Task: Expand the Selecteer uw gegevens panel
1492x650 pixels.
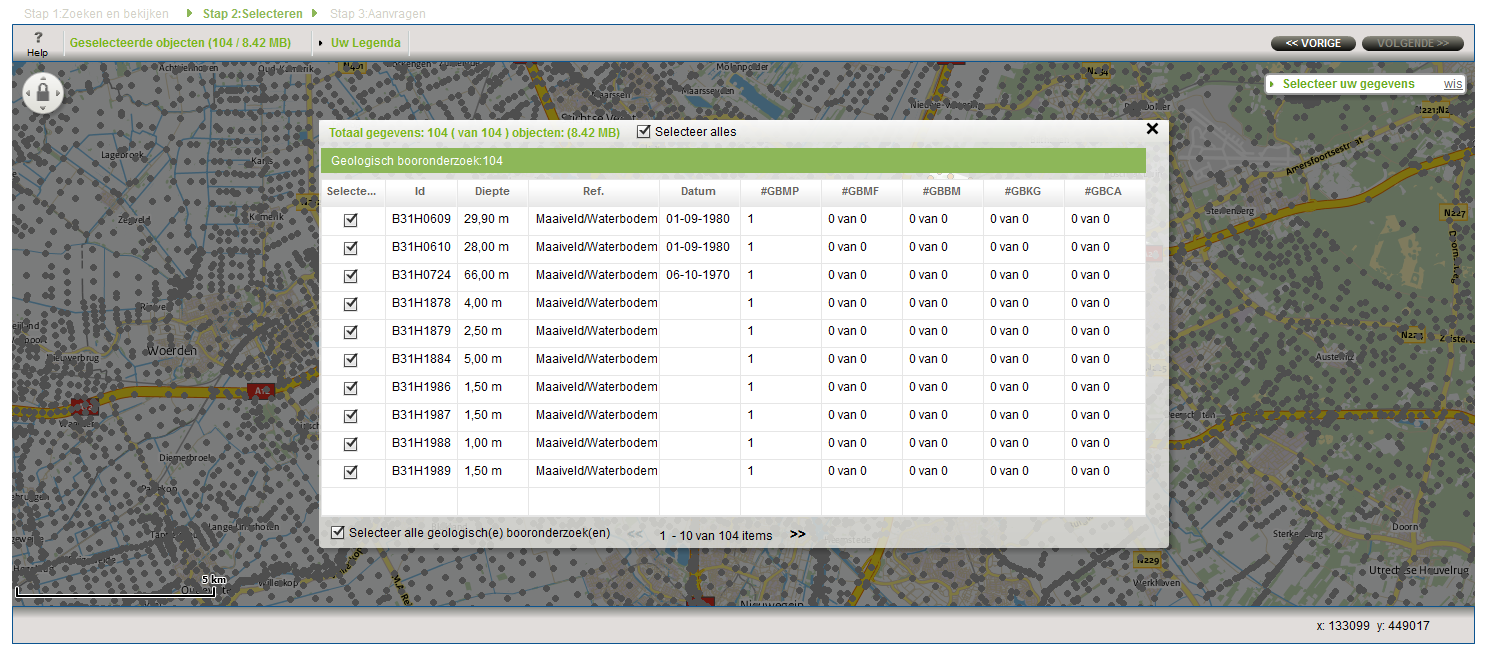Action: [1347, 84]
